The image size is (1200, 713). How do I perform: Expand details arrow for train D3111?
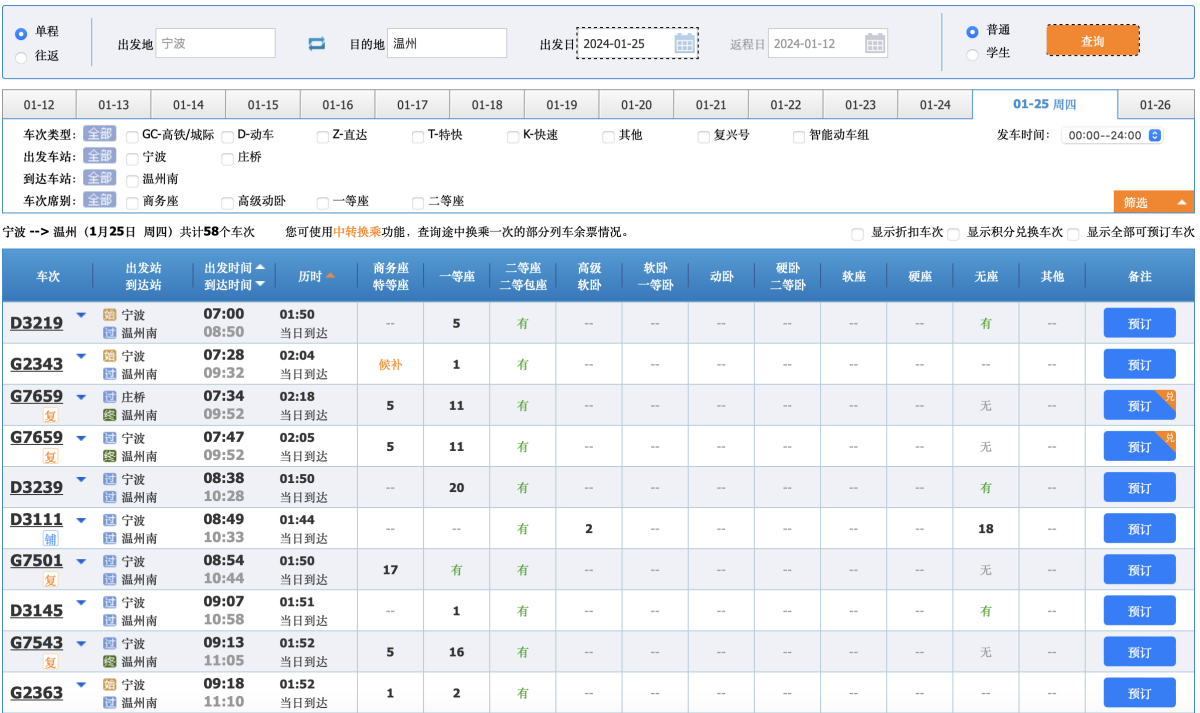(82, 520)
